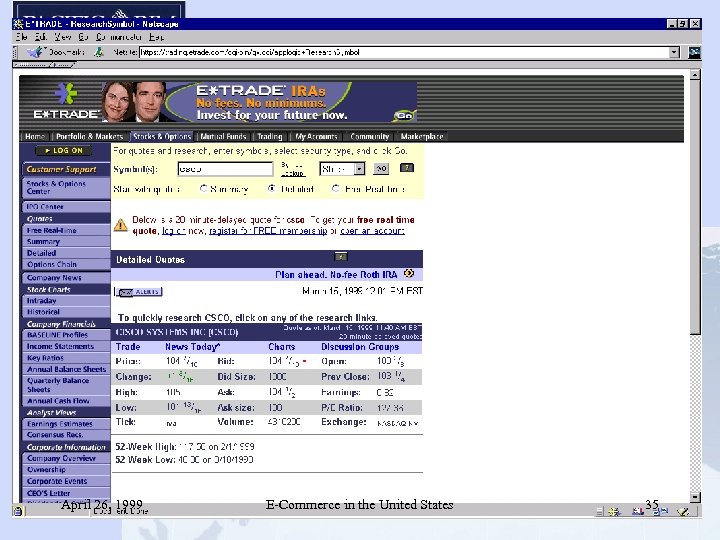Screen dimensions: 720x540
Task: Click the Discussion Groups link
Action: coord(360,347)
